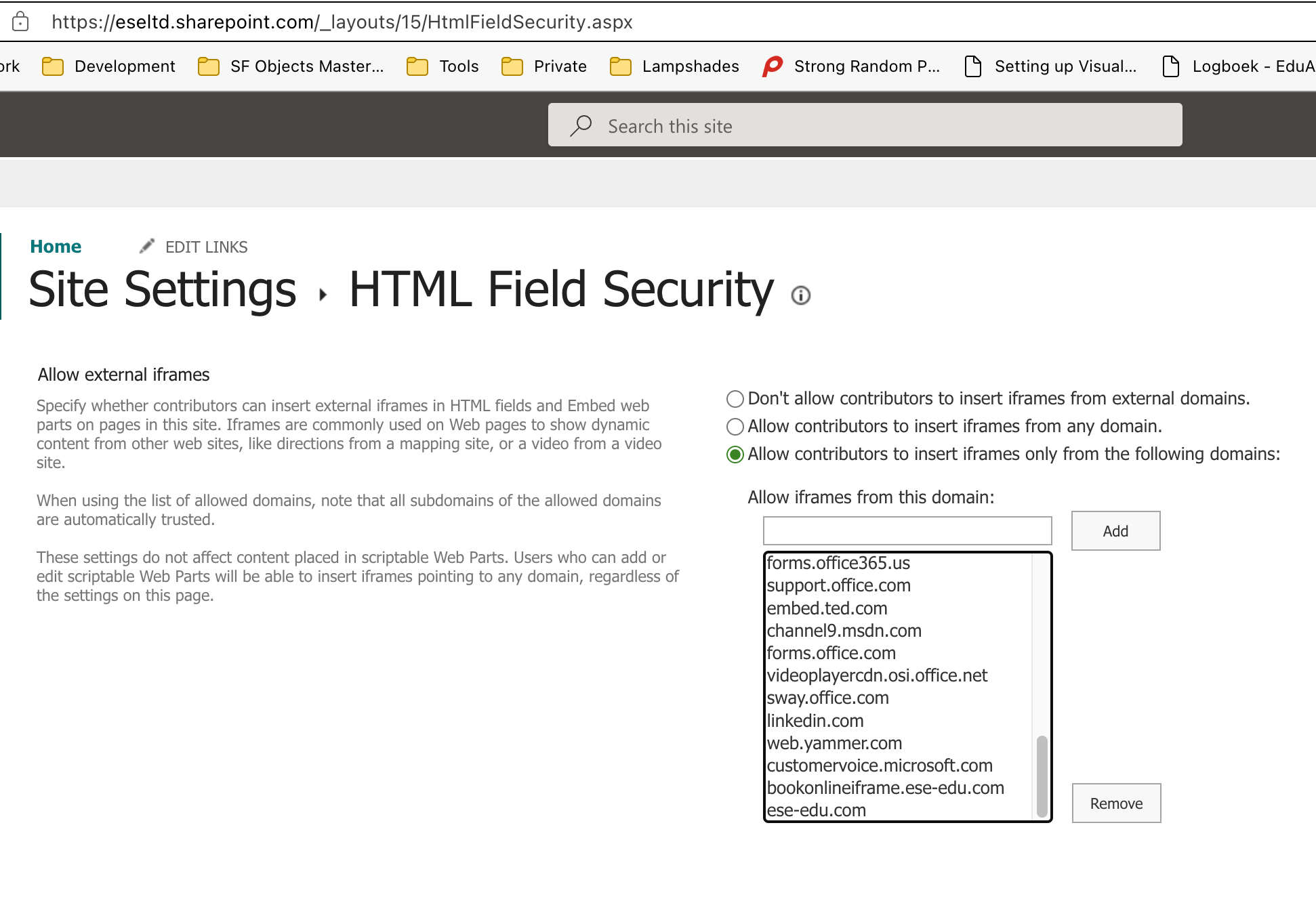Open the Lampshades bookmark folder
1316x924 pixels.
[674, 66]
